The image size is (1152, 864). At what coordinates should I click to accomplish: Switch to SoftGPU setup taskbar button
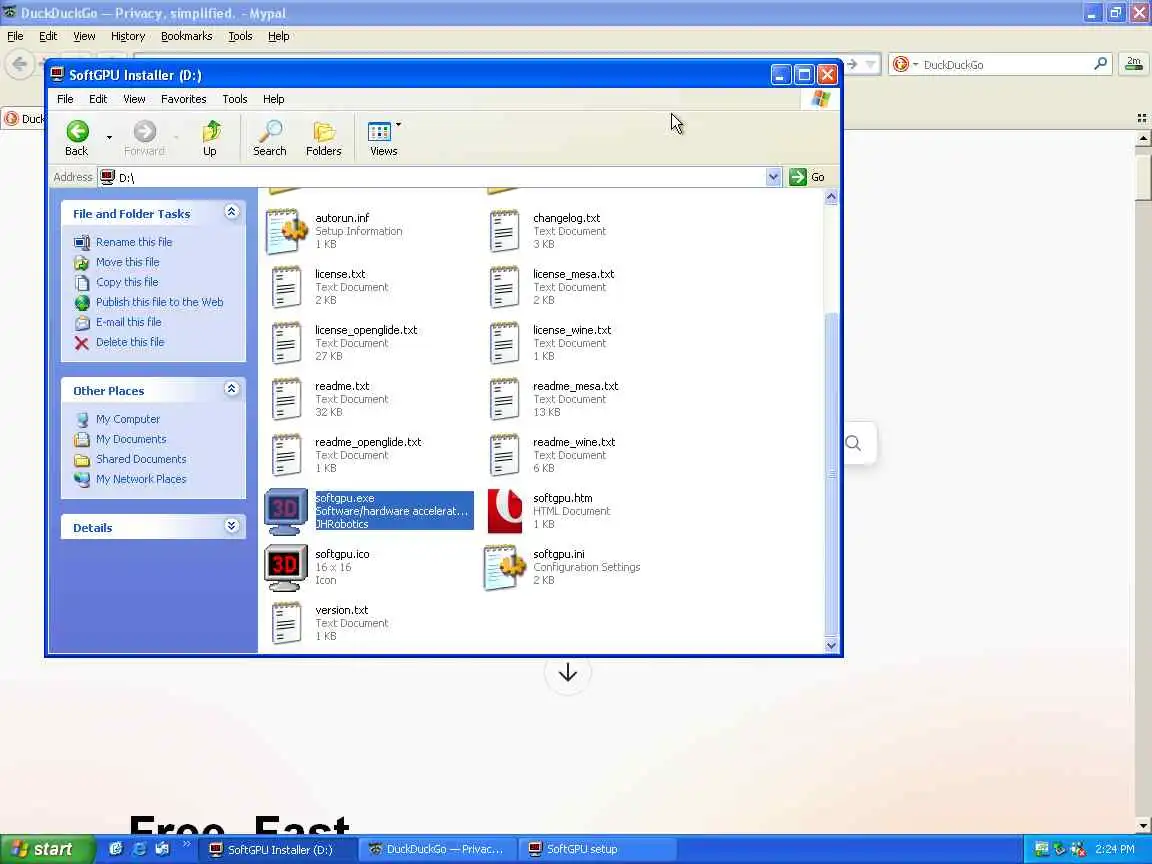tap(596, 849)
